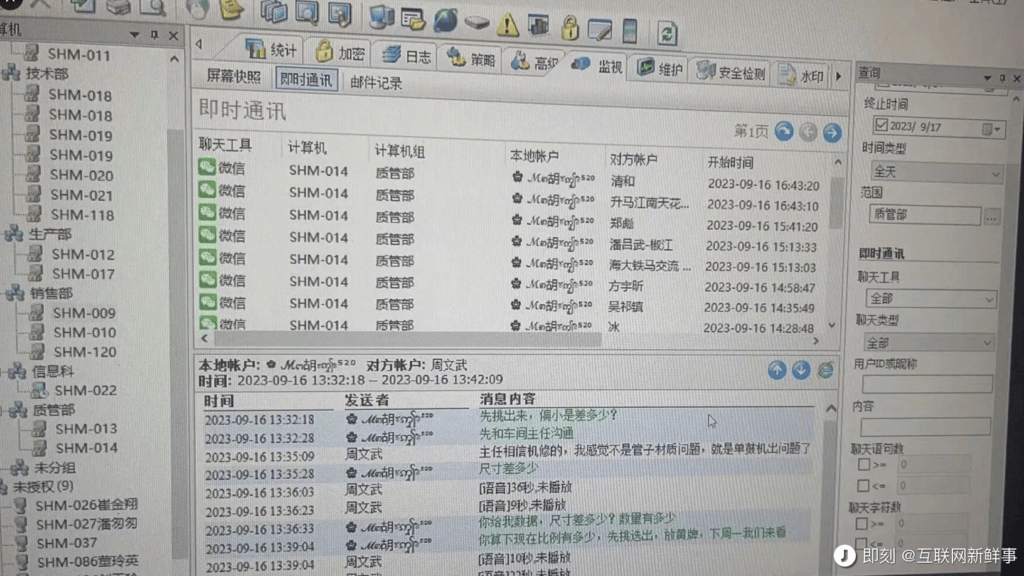Go to next page of chat records
This screenshot has height=576, width=1024.
click(x=831, y=133)
